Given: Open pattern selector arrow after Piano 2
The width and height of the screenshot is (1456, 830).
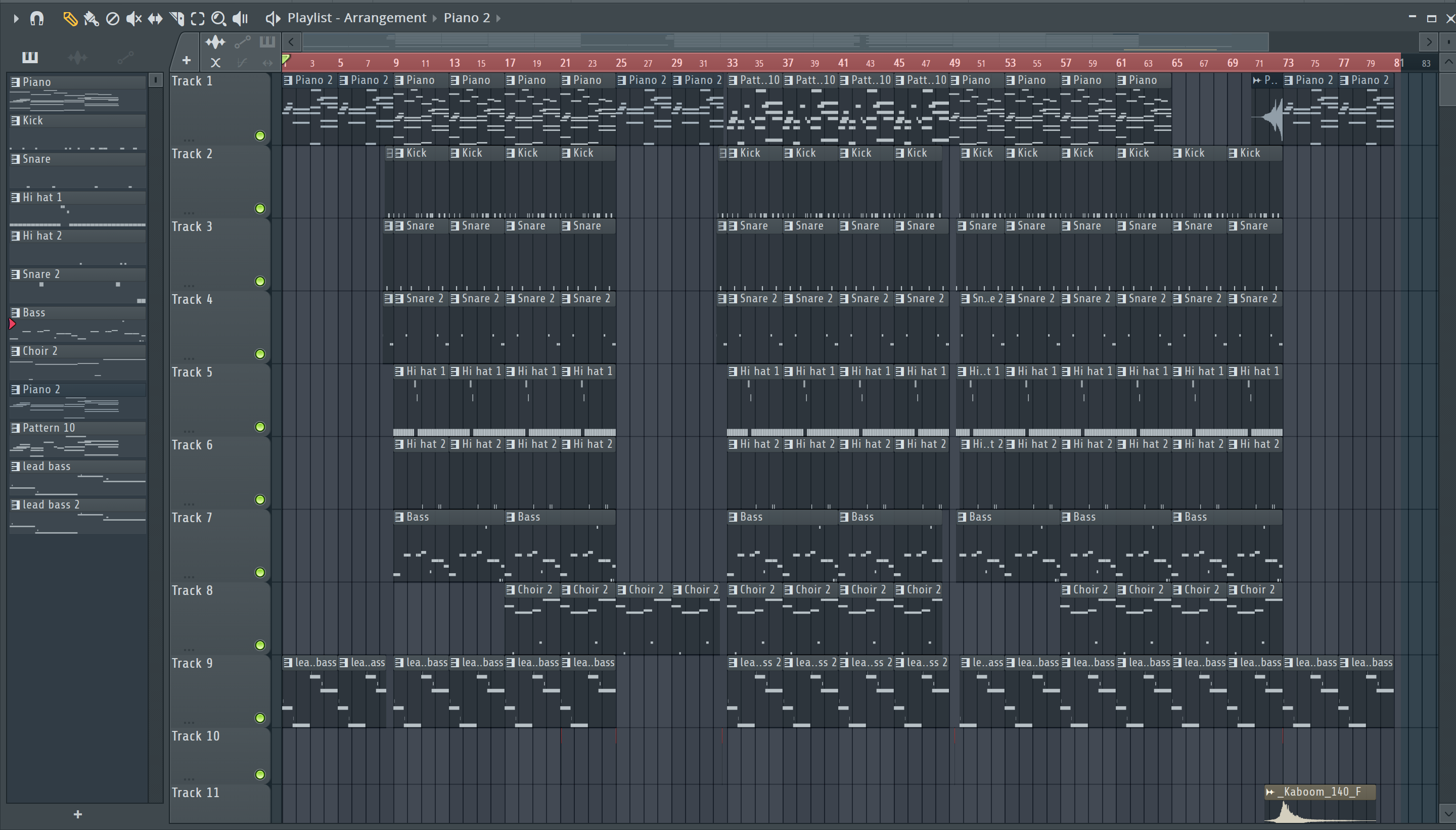Looking at the screenshot, I should 498,18.
